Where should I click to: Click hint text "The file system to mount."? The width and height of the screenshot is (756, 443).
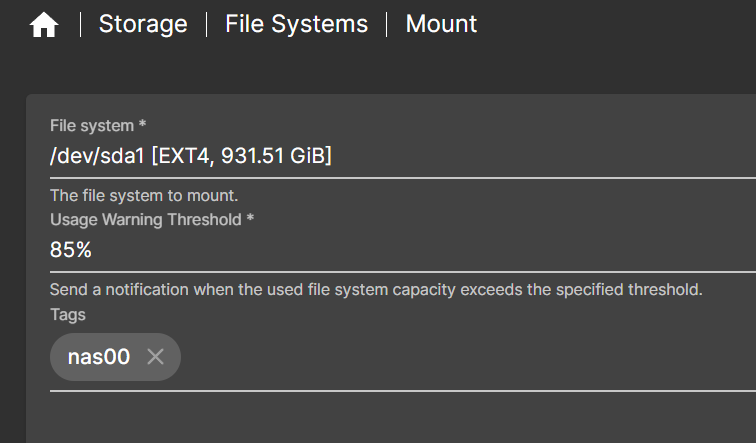[144, 196]
